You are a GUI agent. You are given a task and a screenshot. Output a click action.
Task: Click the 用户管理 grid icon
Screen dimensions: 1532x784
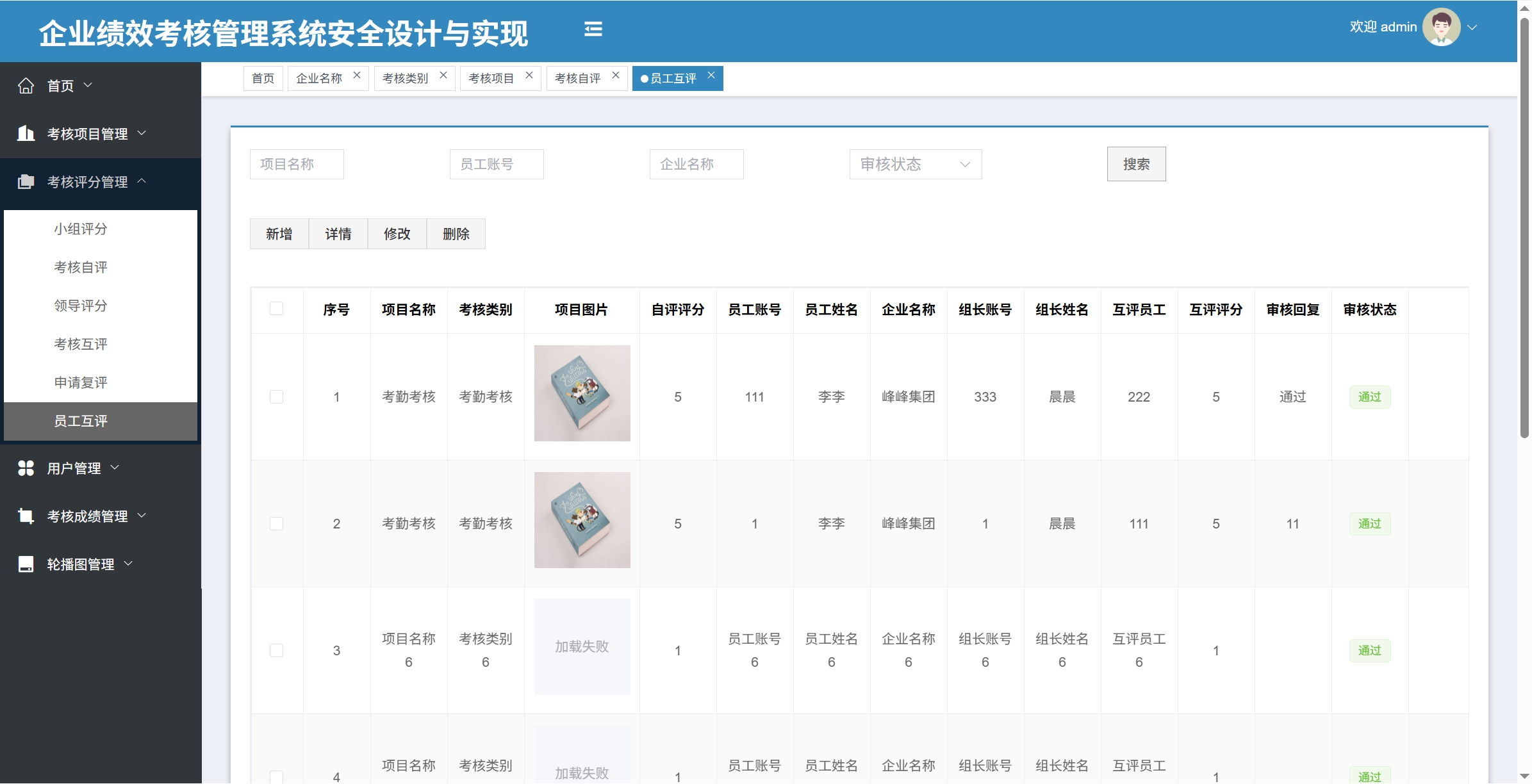(26, 468)
